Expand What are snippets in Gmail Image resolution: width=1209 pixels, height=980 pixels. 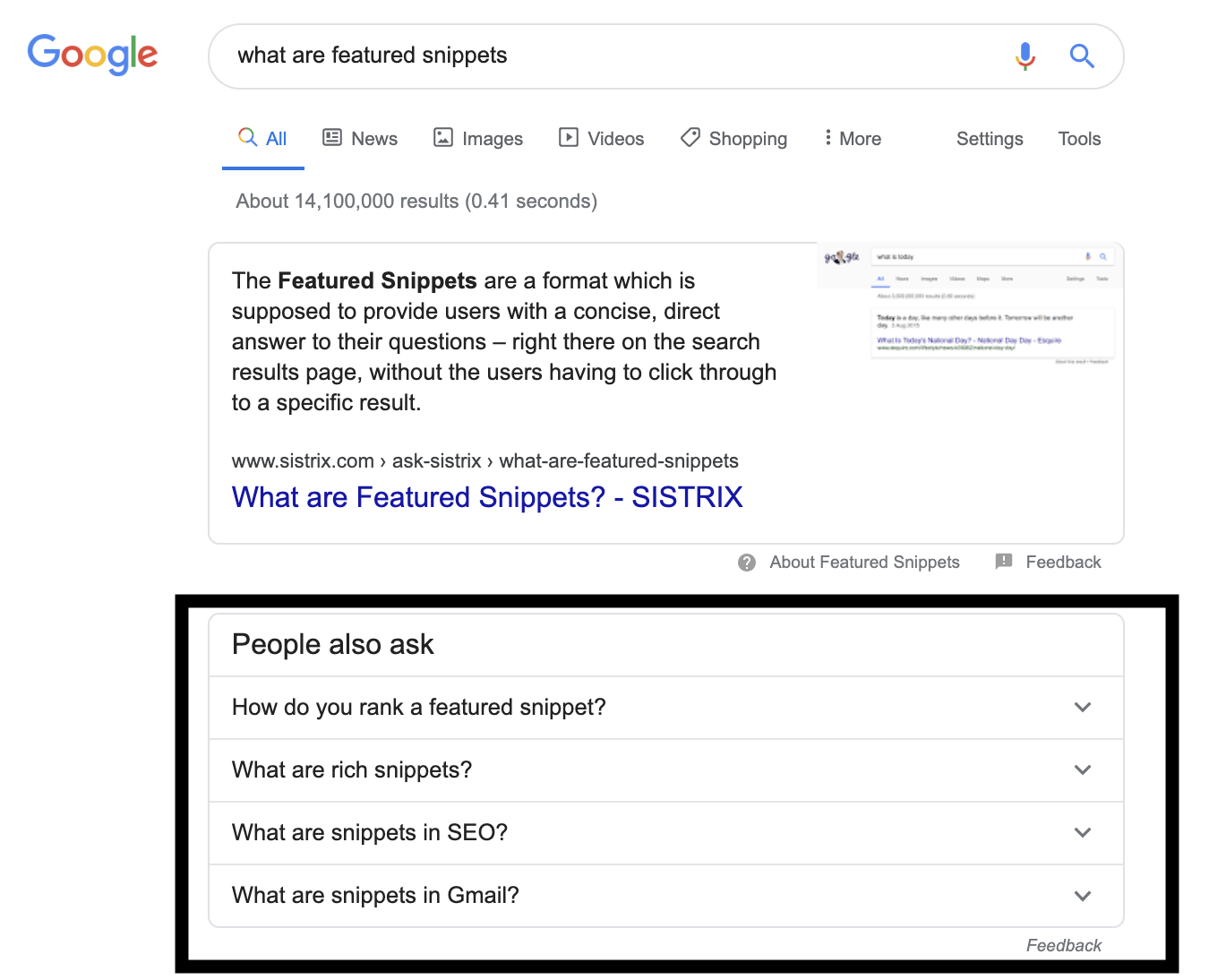click(1082, 895)
